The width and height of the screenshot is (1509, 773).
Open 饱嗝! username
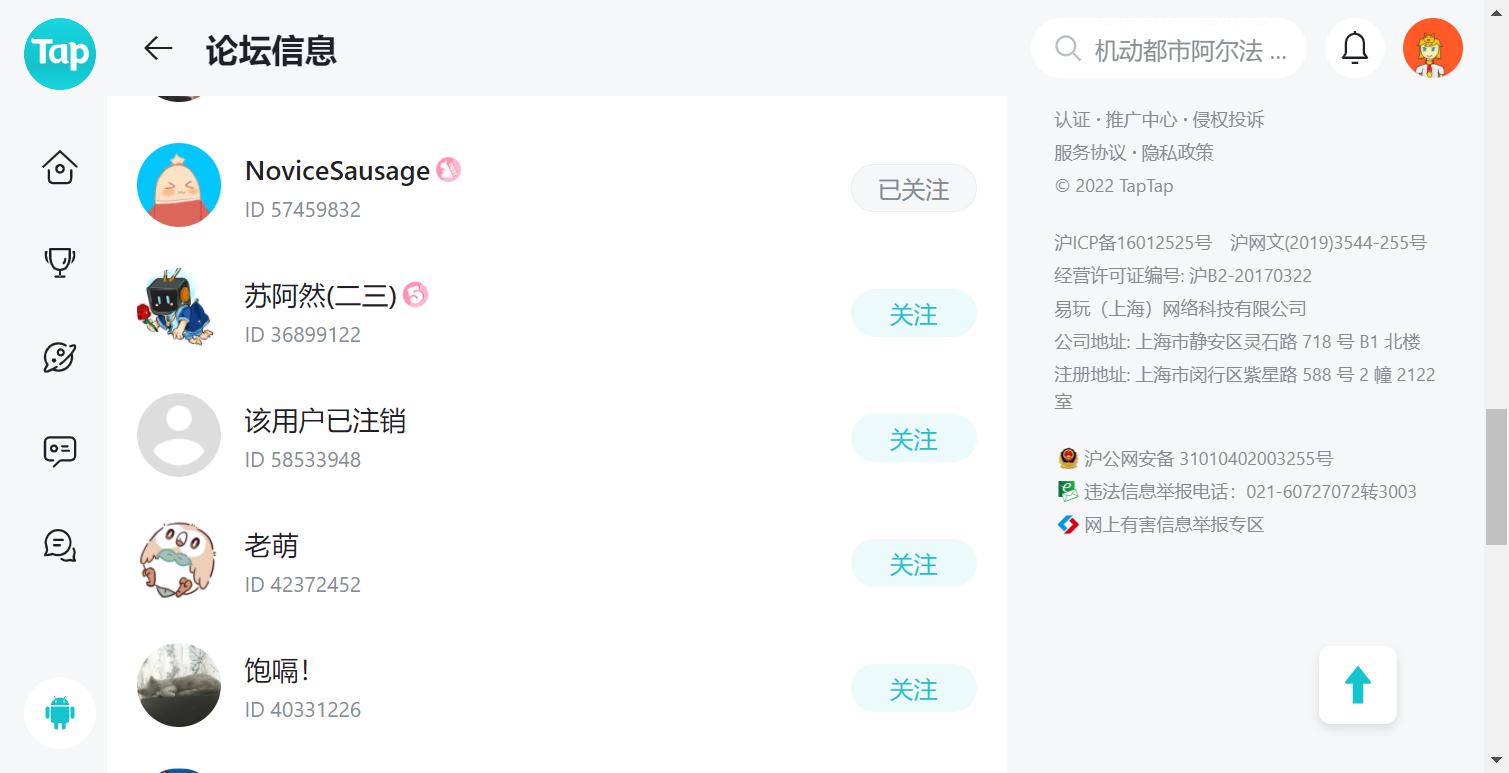tap(277, 671)
